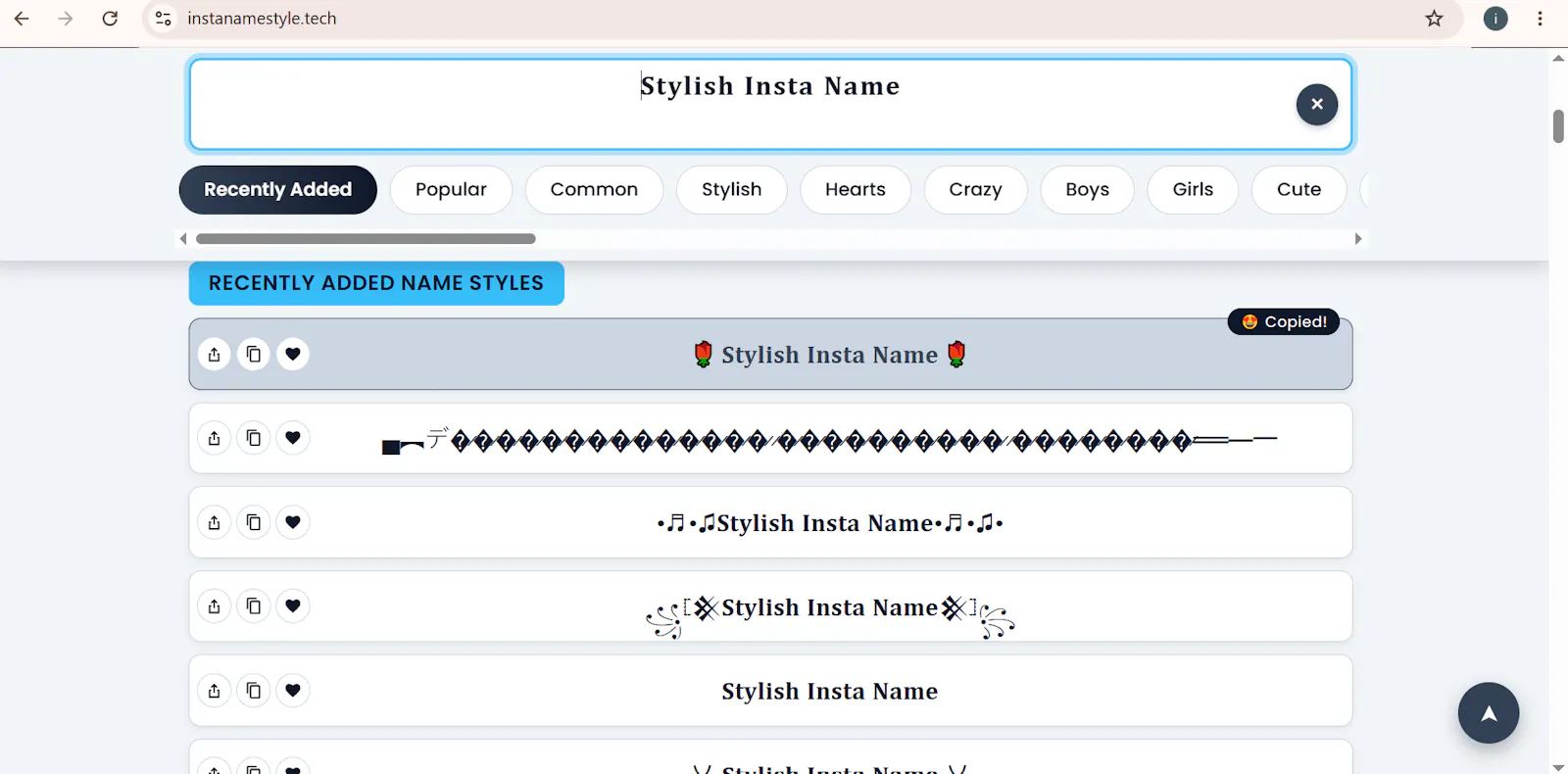Copy the gun-symbol name style row
The width and height of the screenshot is (1568, 774).
point(254,438)
